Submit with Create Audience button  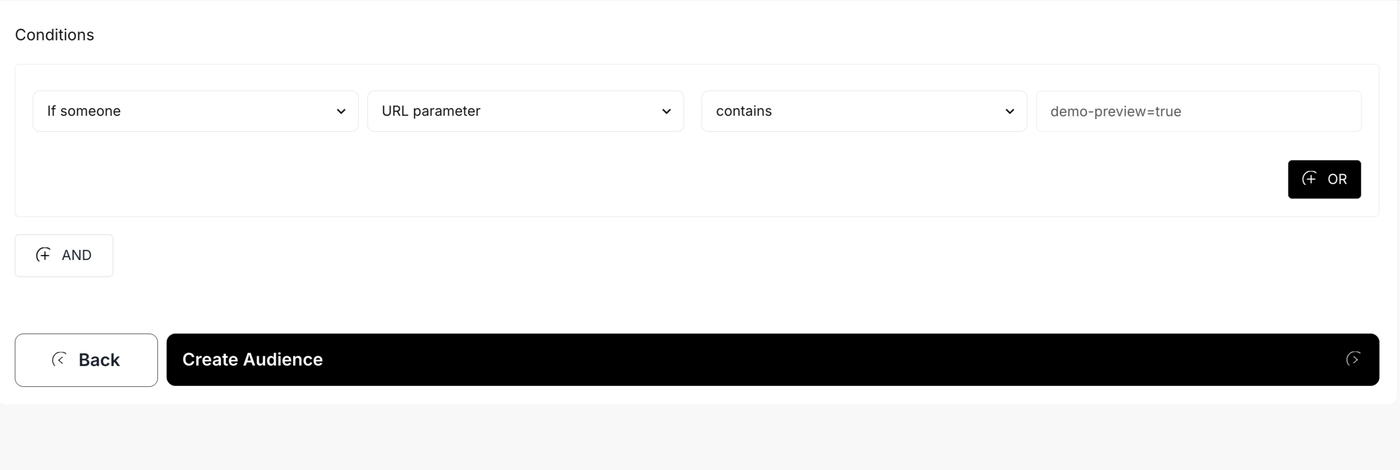773,360
